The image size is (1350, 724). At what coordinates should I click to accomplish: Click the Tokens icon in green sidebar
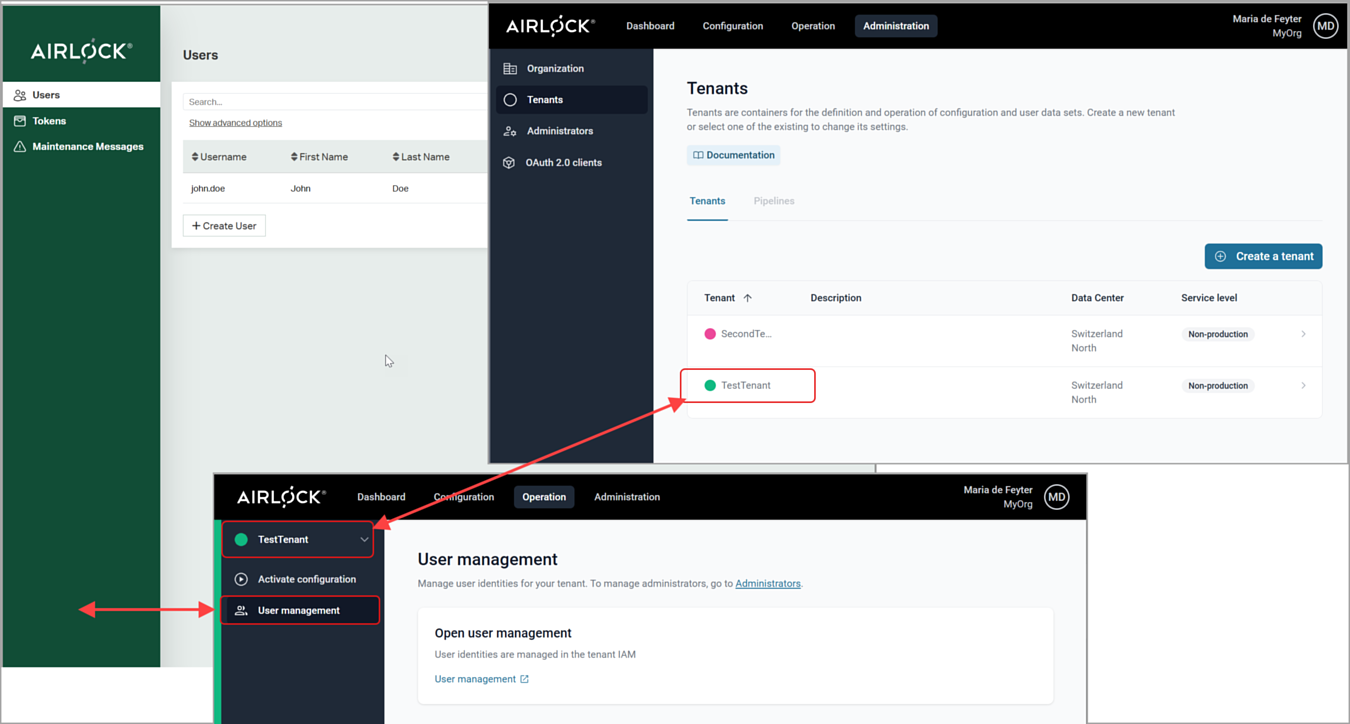coord(20,121)
